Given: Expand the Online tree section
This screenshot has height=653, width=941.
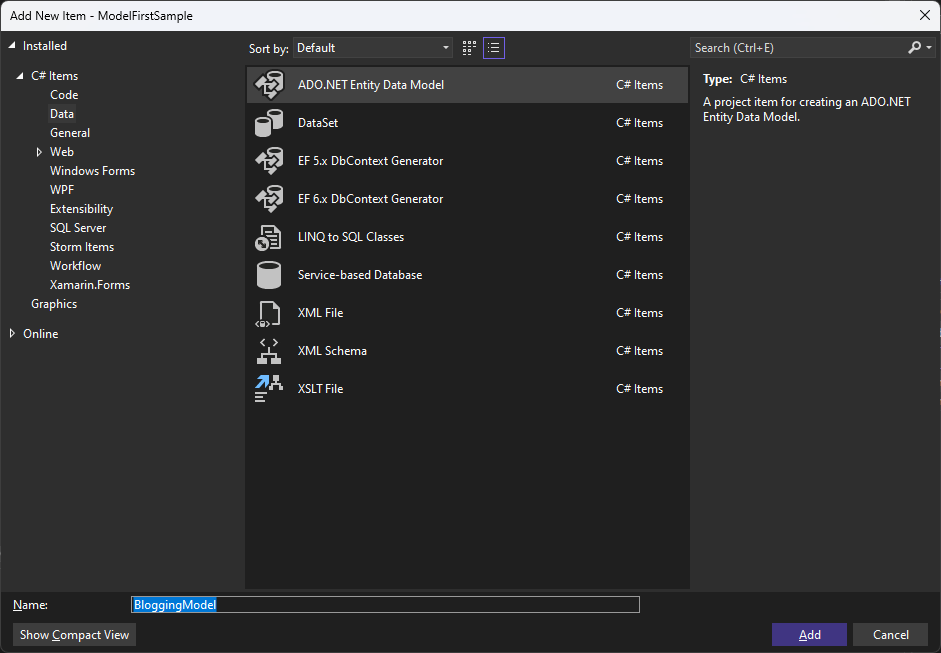Looking at the screenshot, I should click(x=12, y=334).
